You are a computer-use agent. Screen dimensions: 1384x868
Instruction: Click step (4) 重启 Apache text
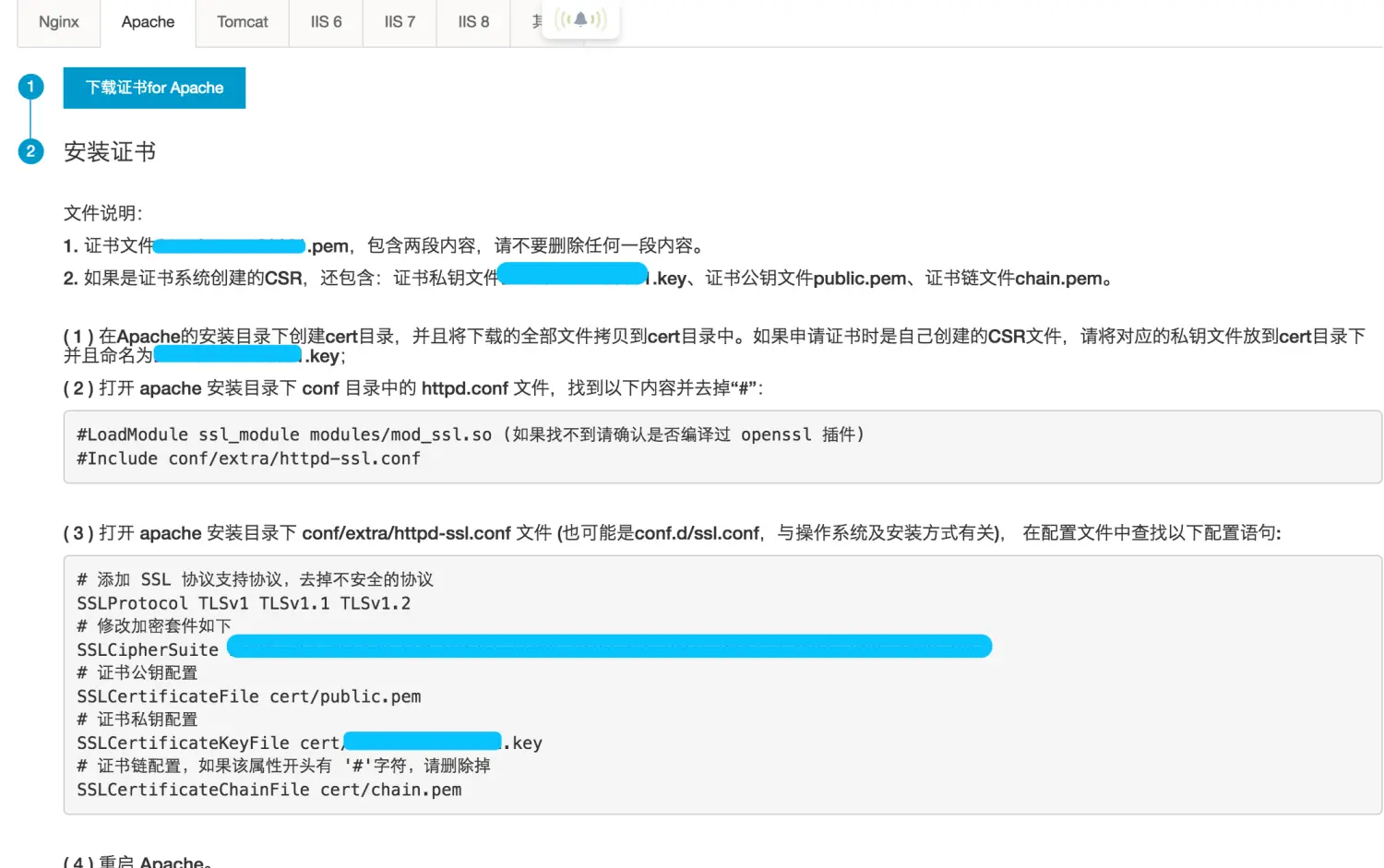138,861
